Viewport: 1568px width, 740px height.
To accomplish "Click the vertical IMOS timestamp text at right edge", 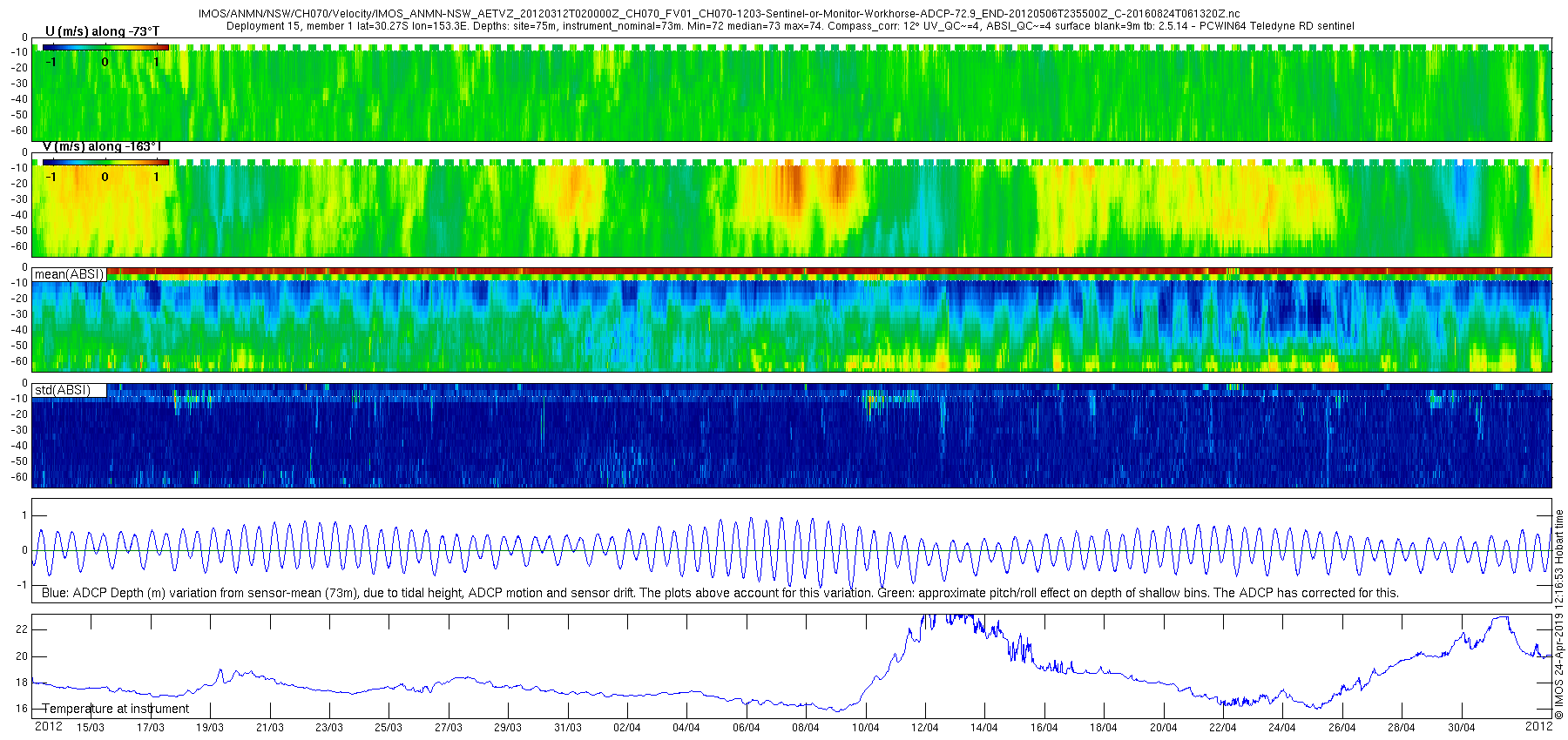I will pos(1559,615).
